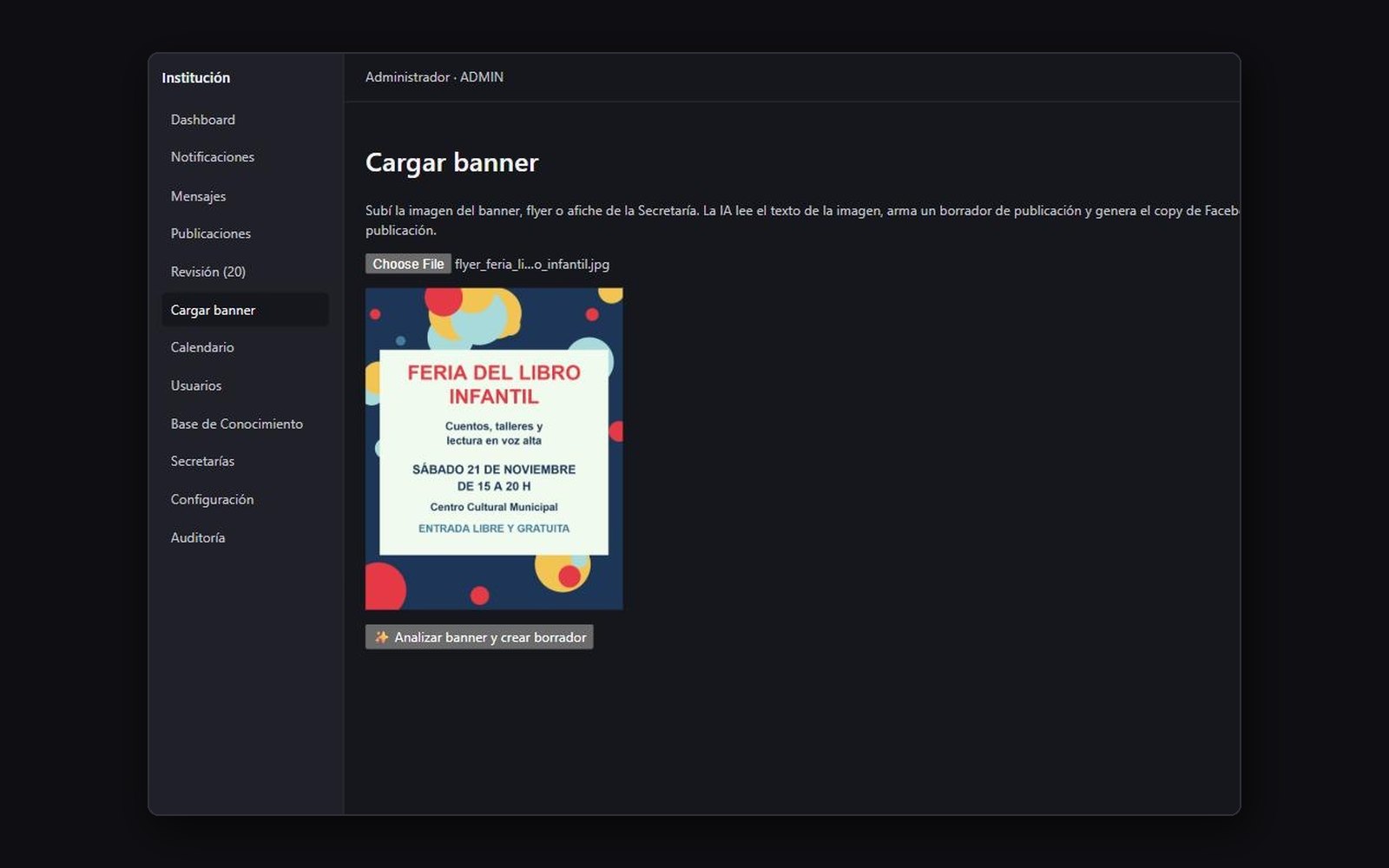Click the Choose File button

[408, 264]
